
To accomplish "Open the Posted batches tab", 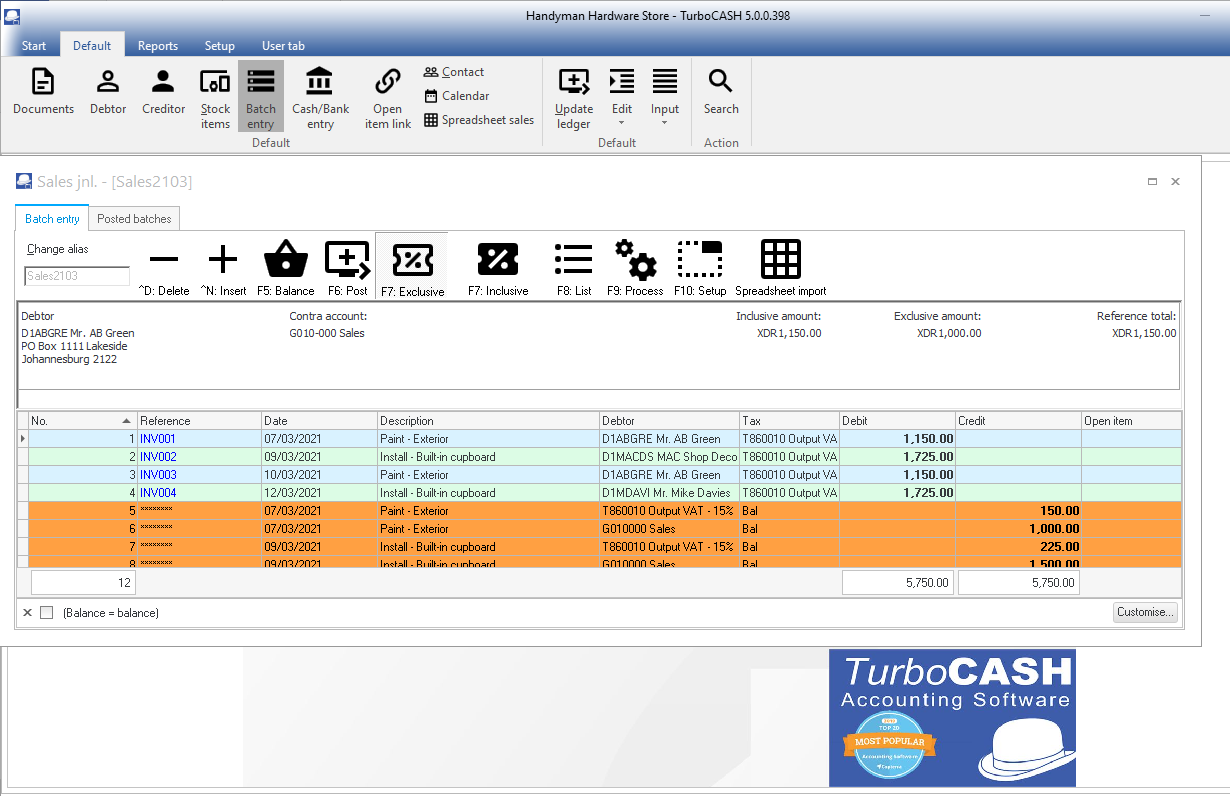I will point(134,219).
